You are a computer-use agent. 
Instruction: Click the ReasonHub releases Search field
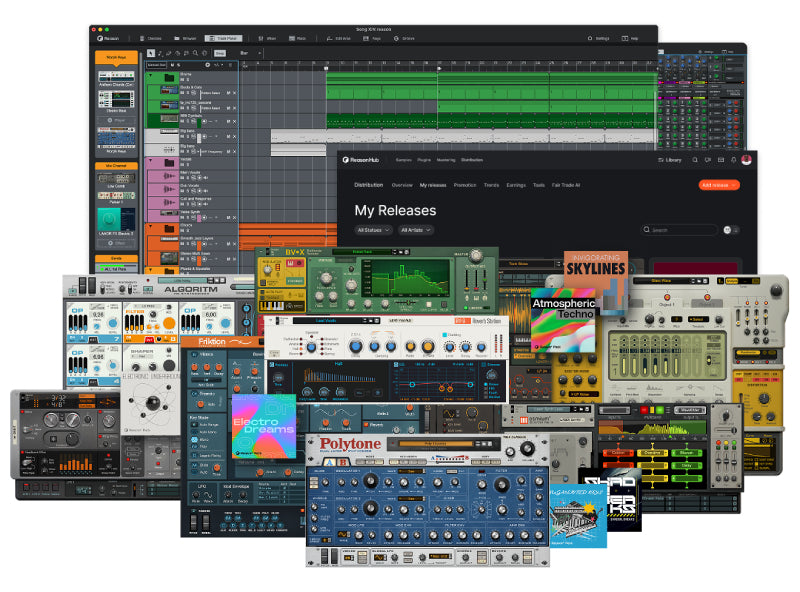click(679, 230)
